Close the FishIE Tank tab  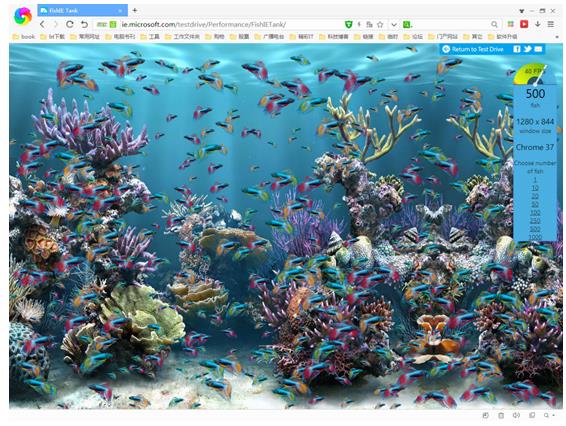coord(120,11)
